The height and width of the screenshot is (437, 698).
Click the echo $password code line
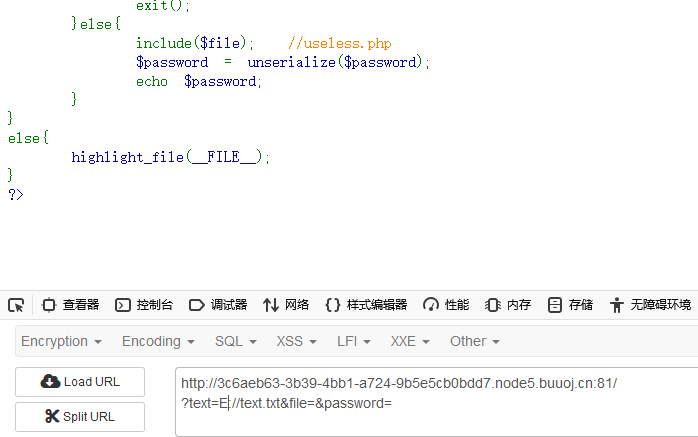pyautogui.click(x=199, y=81)
